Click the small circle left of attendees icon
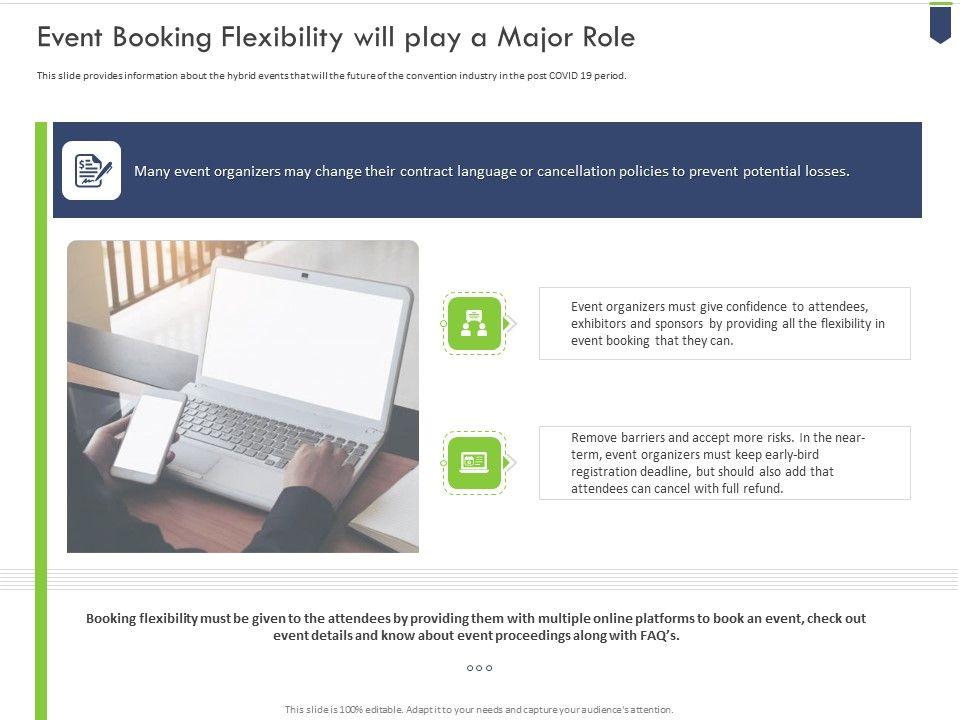The width and height of the screenshot is (960, 720). (442, 323)
